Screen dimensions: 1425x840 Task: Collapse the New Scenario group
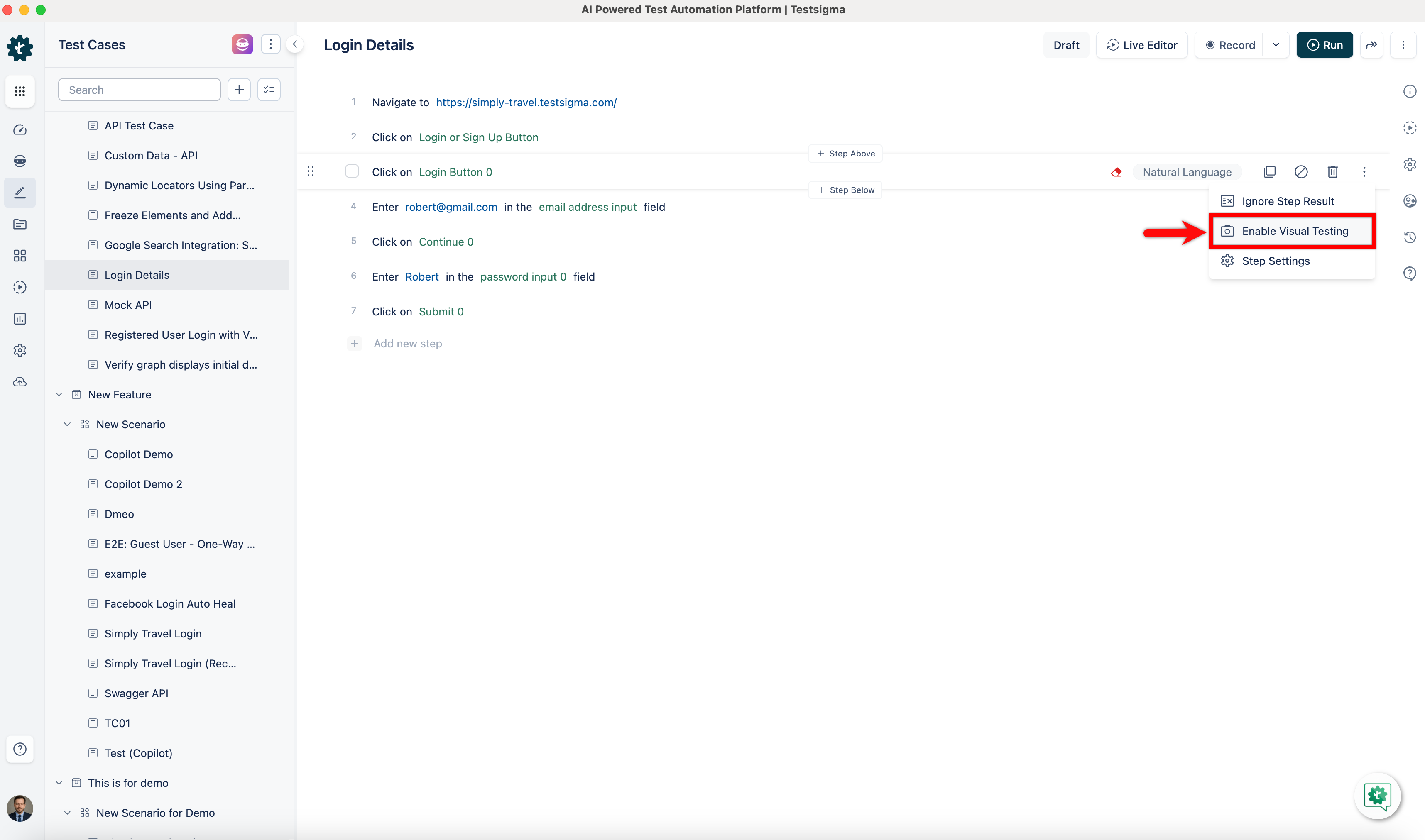coord(67,424)
